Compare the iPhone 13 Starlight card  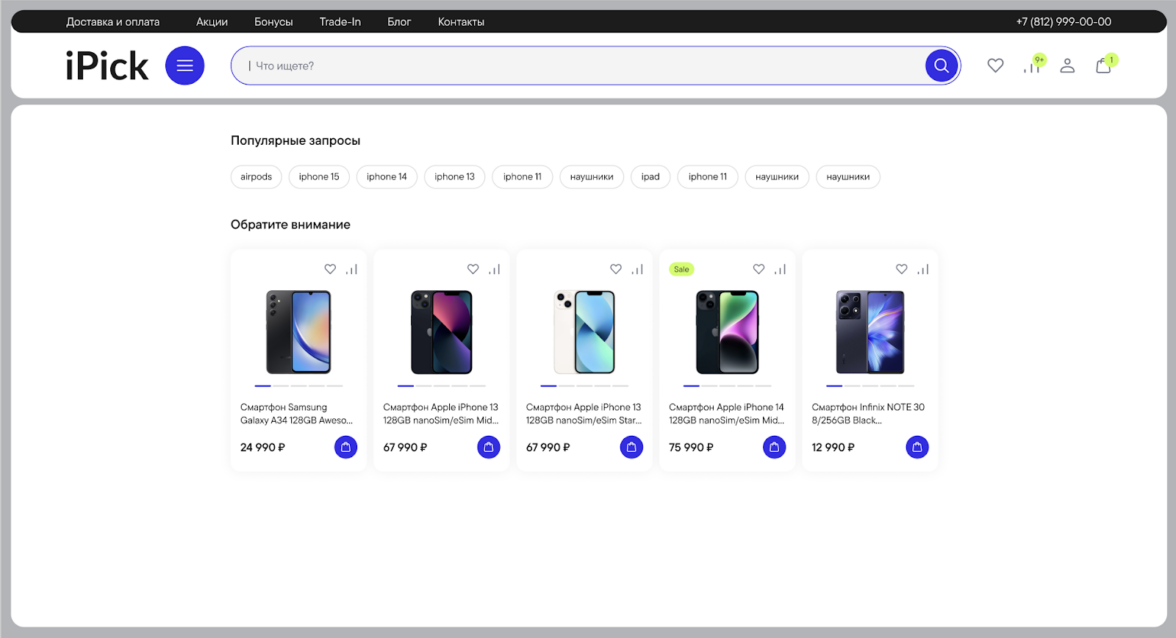click(x=638, y=269)
